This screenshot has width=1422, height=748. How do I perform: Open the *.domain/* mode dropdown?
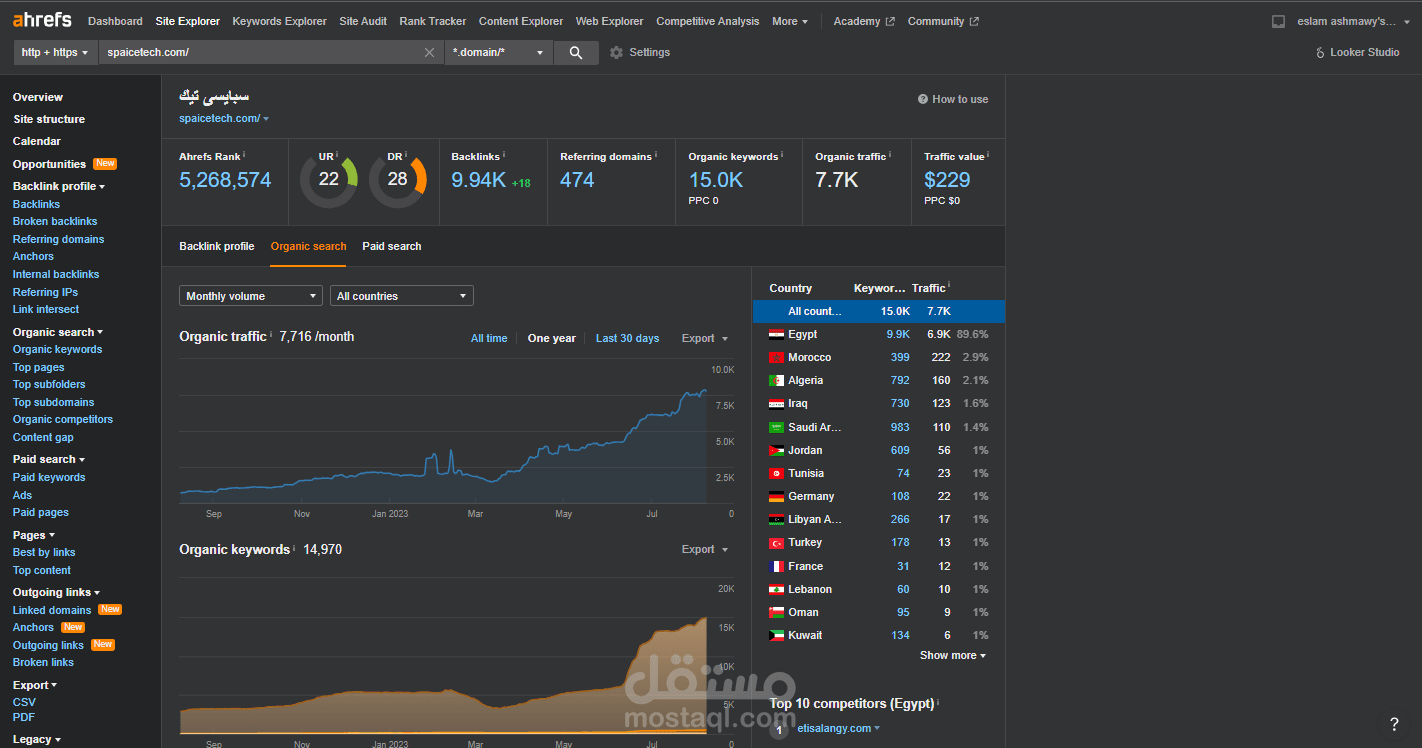pyautogui.click(x=499, y=53)
